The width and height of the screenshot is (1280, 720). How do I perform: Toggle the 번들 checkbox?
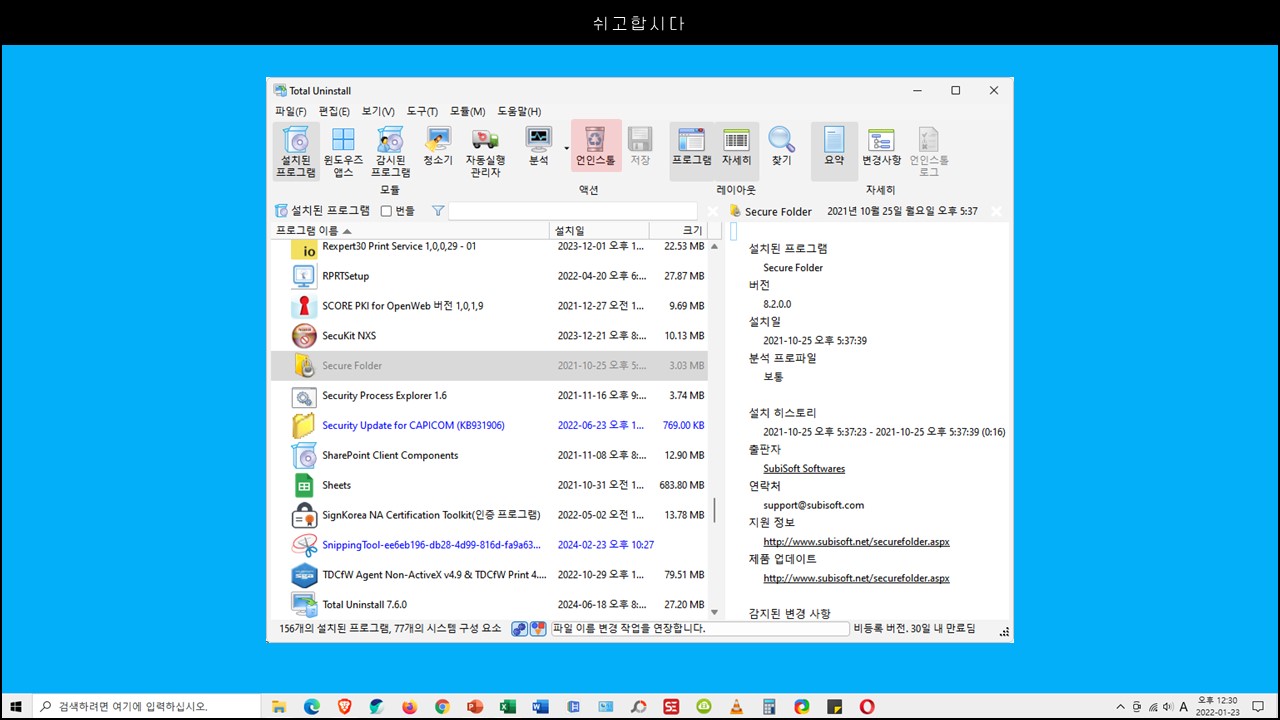[x=386, y=211]
